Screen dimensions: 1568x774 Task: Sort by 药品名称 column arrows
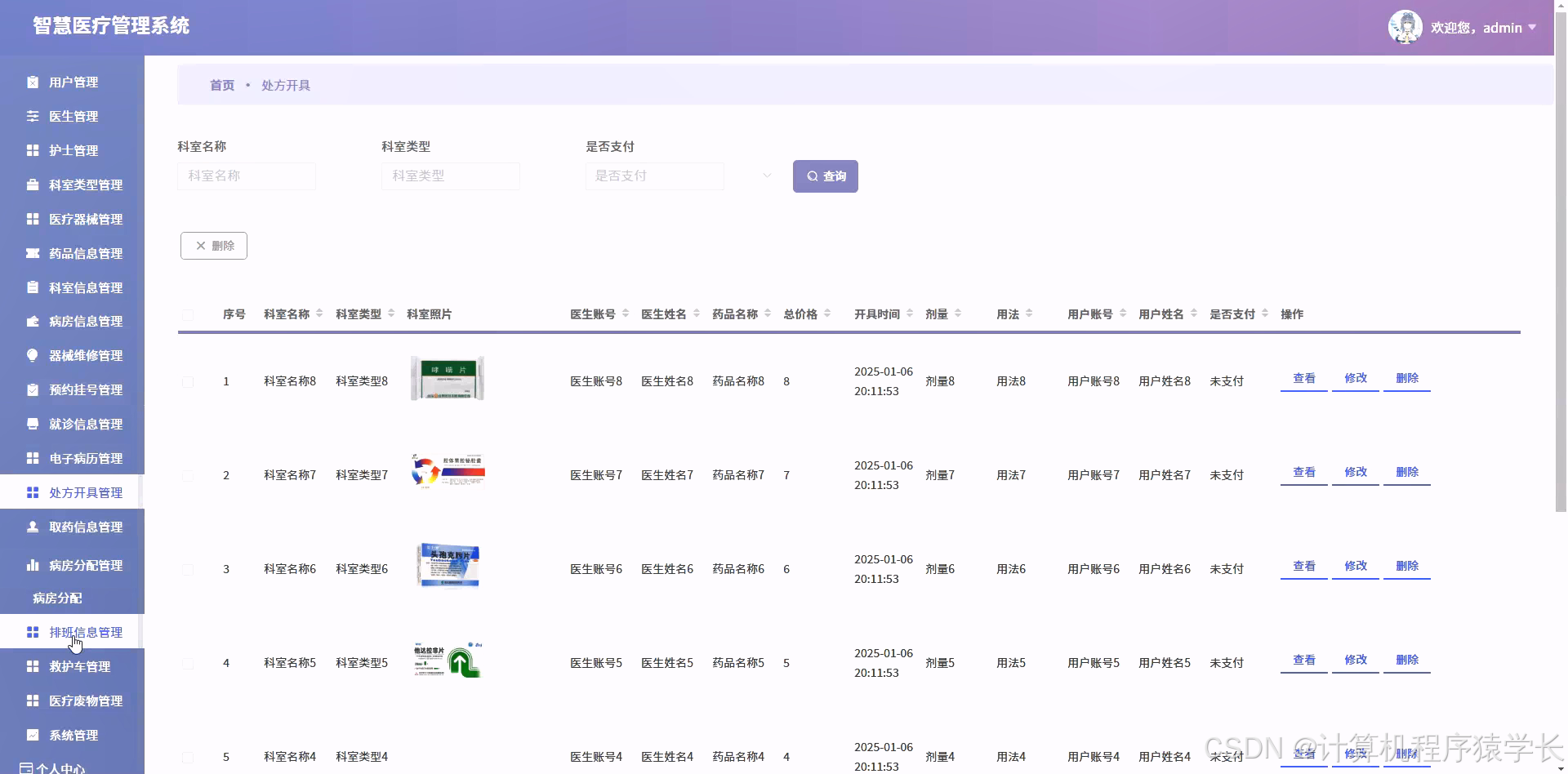coord(768,314)
